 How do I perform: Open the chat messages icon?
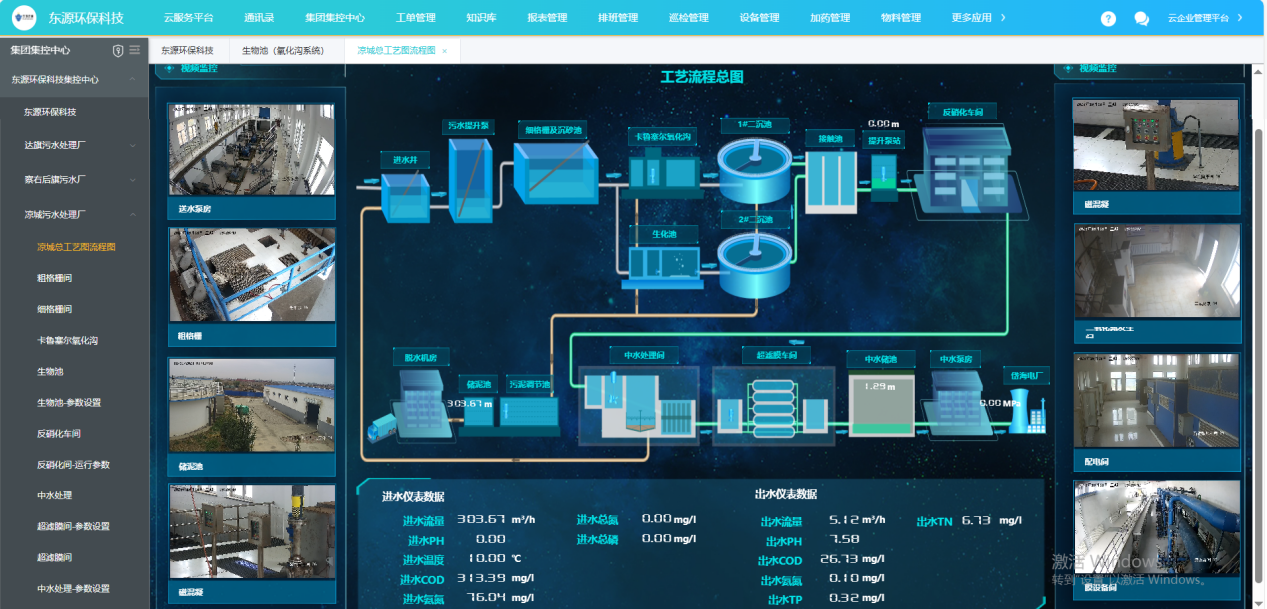[1141, 19]
